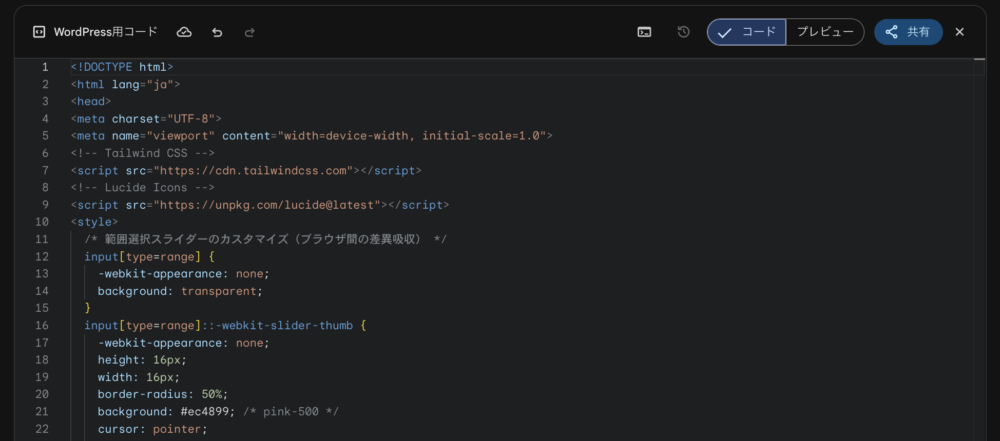Click the code file icon beside WordPress用コード

pyautogui.click(x=38, y=32)
